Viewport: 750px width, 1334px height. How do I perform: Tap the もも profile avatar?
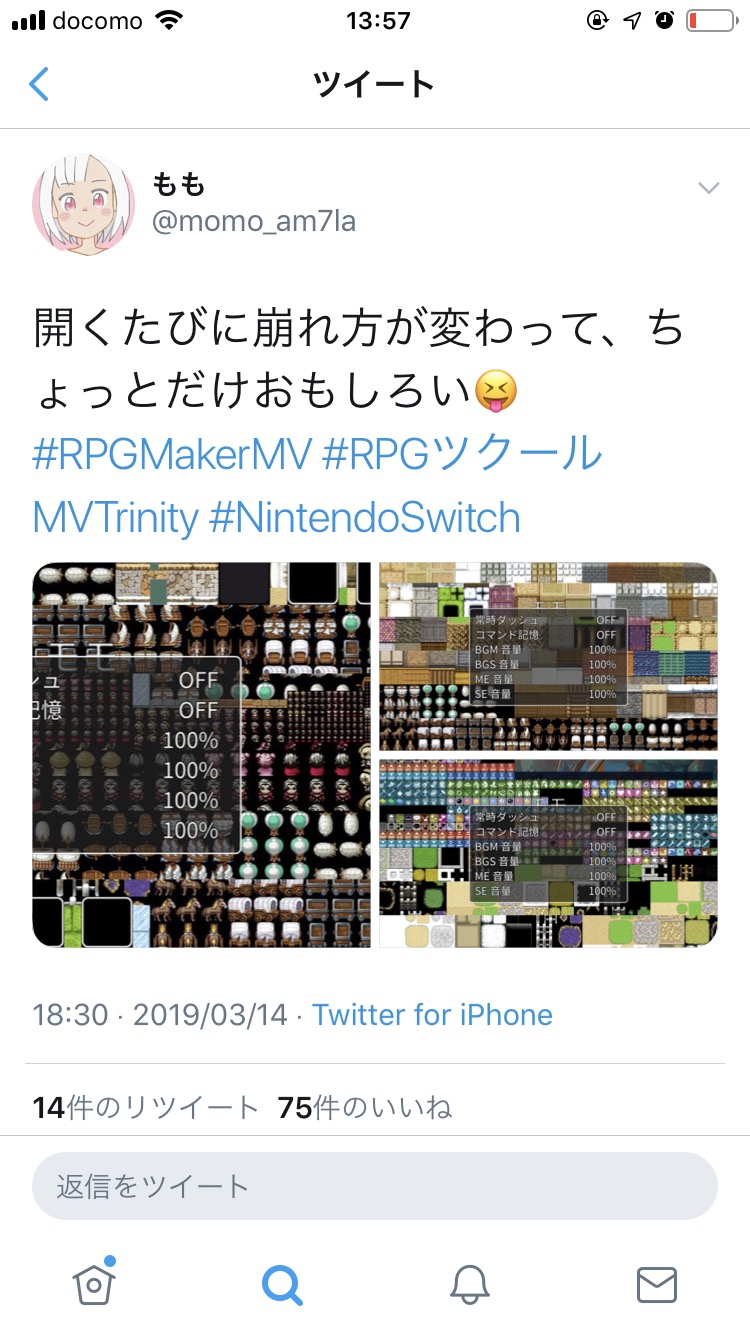pos(84,205)
